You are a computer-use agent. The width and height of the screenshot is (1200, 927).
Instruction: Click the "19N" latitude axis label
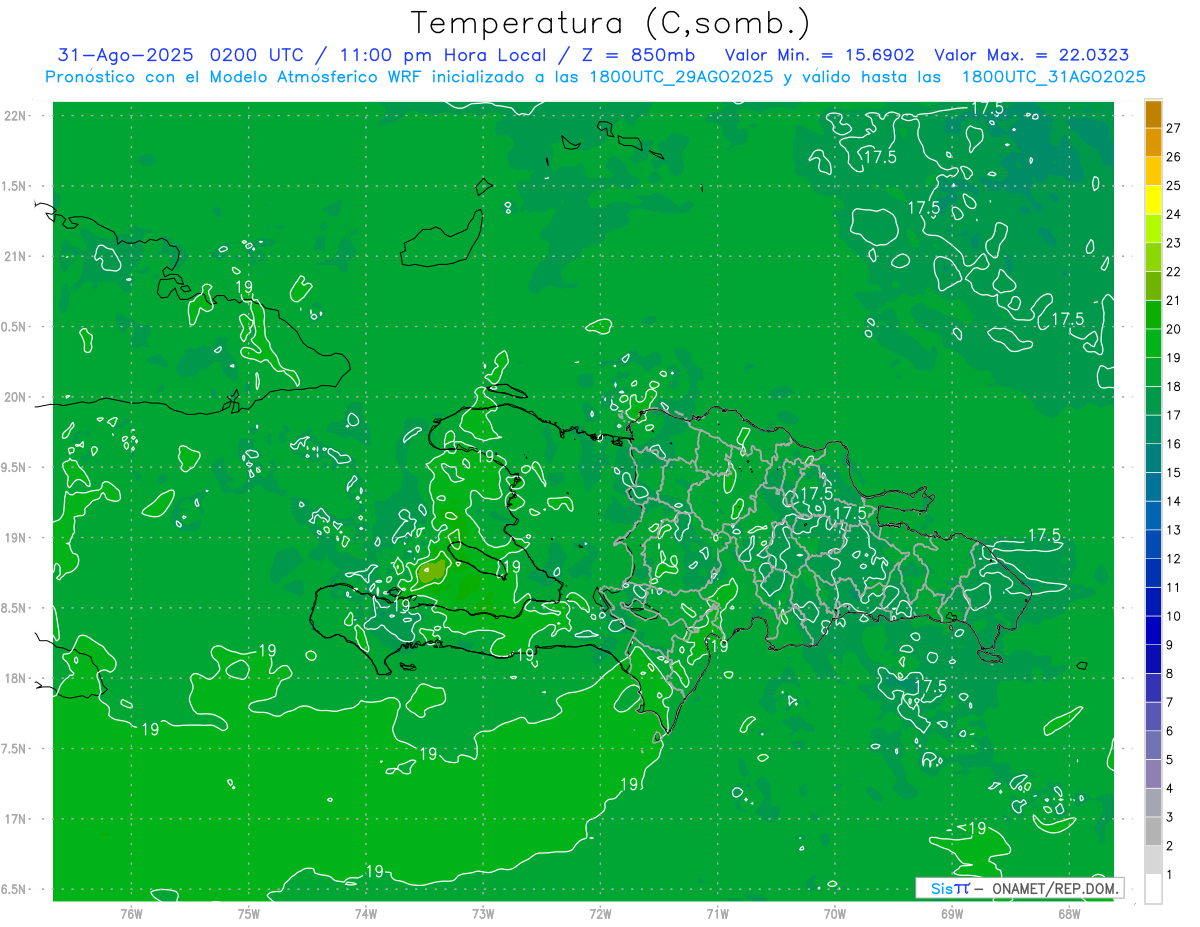pos(16,538)
